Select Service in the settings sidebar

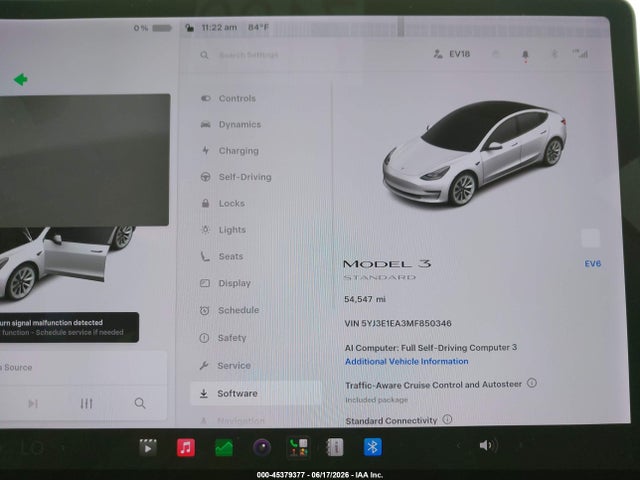(x=225, y=365)
